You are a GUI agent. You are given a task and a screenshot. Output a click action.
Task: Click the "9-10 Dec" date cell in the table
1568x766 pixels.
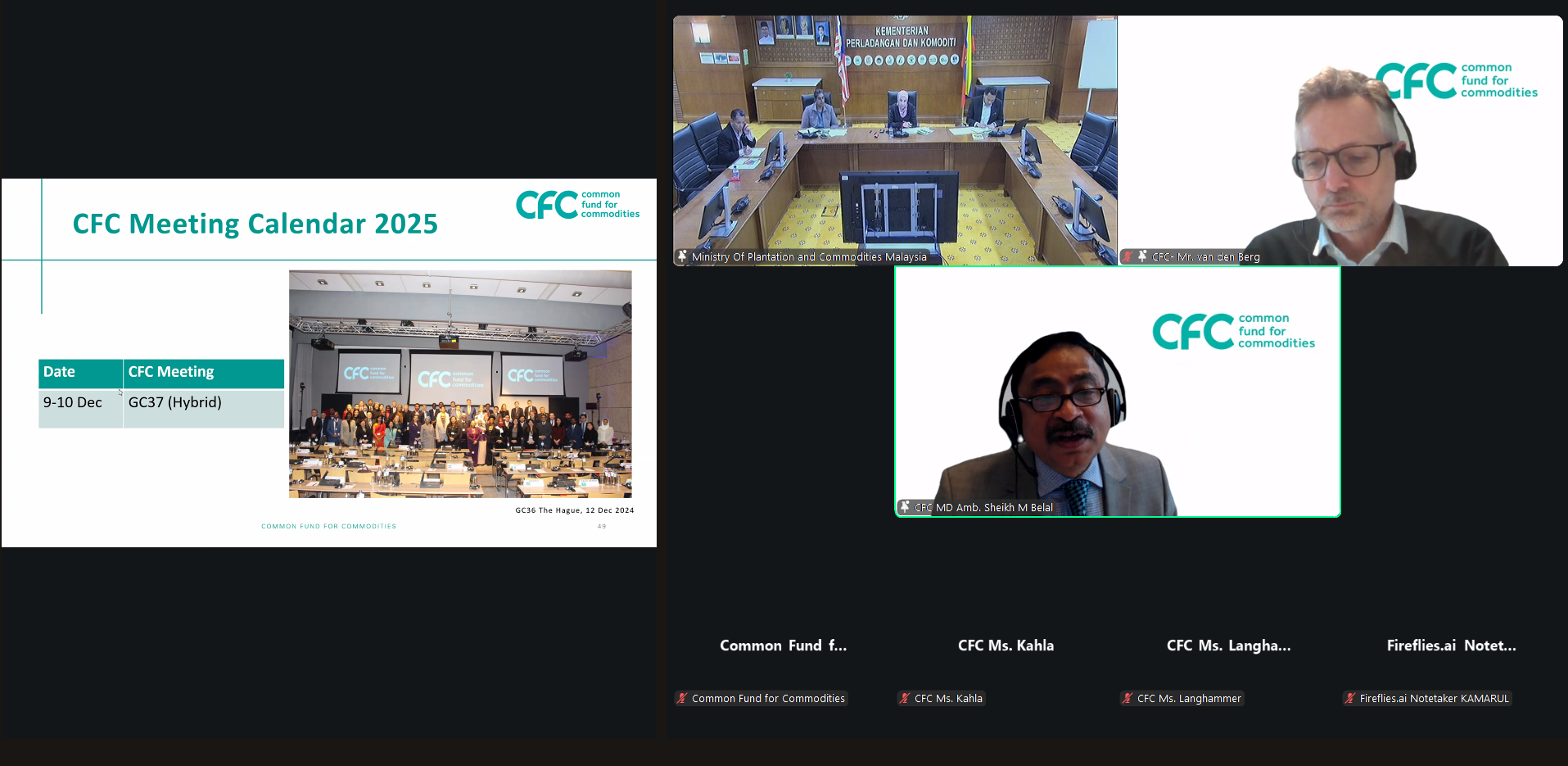[x=73, y=402]
